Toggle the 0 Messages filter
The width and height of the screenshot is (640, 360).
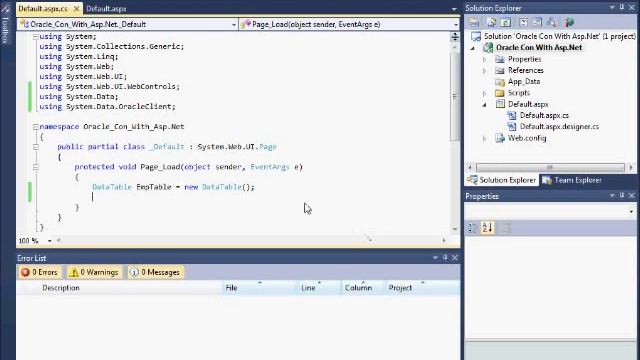tap(155, 272)
